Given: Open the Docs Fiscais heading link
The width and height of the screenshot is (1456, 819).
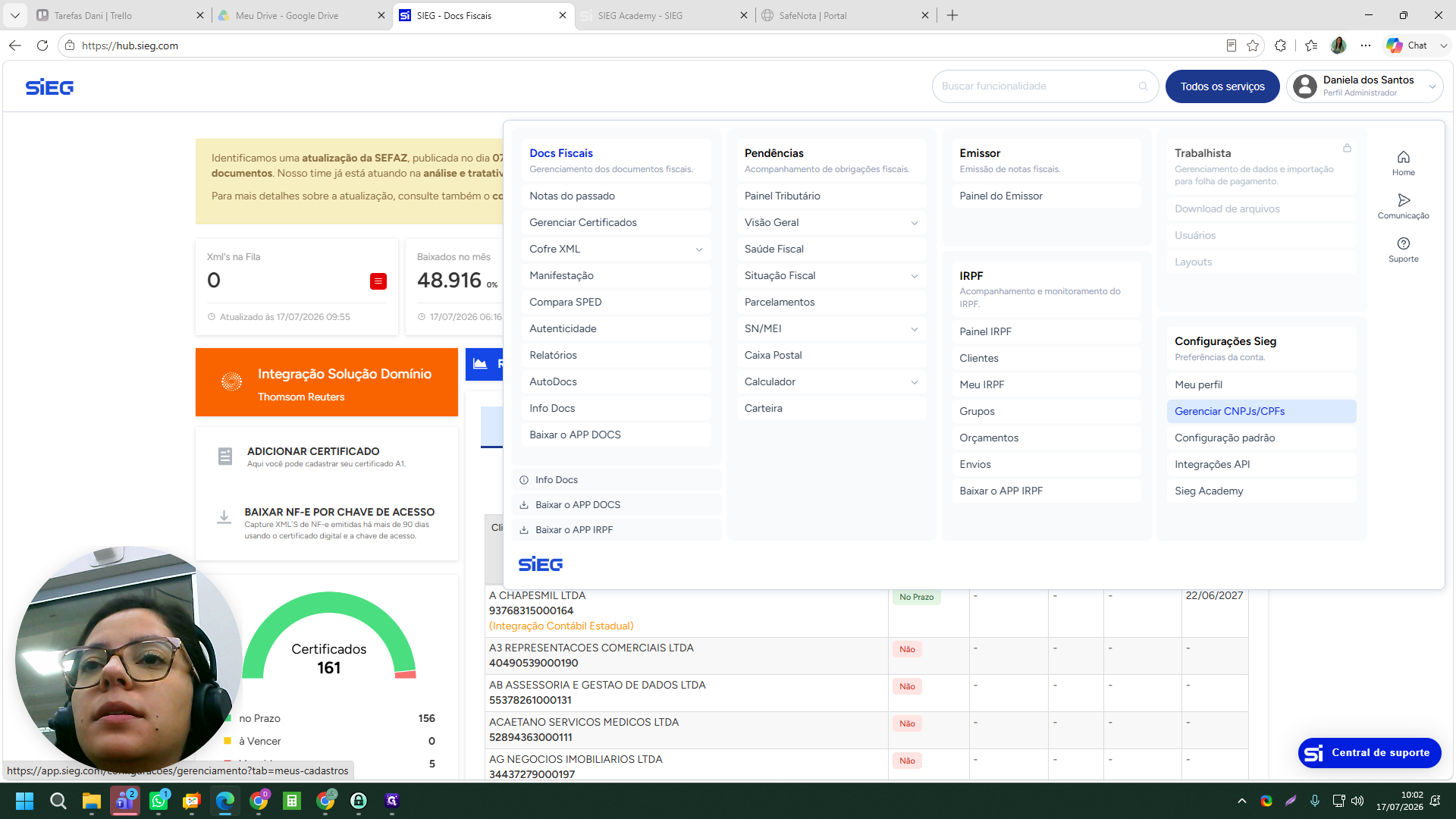Looking at the screenshot, I should 561,153.
